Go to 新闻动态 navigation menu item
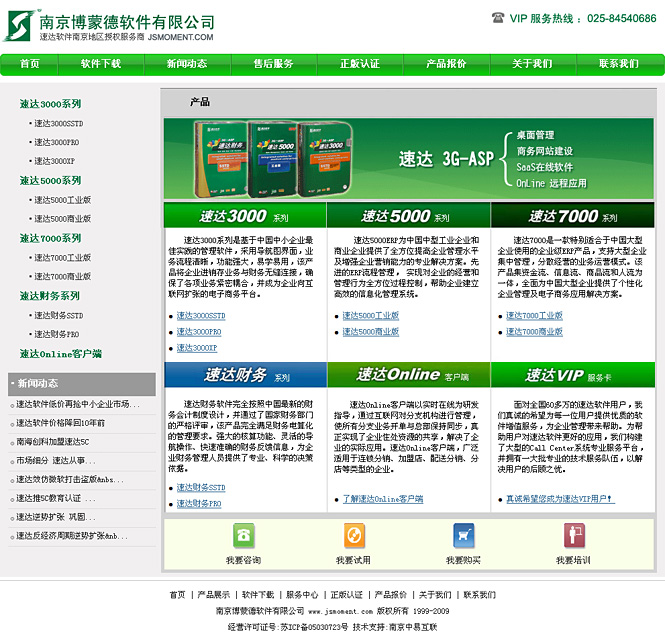The image size is (665, 644). 187,64
